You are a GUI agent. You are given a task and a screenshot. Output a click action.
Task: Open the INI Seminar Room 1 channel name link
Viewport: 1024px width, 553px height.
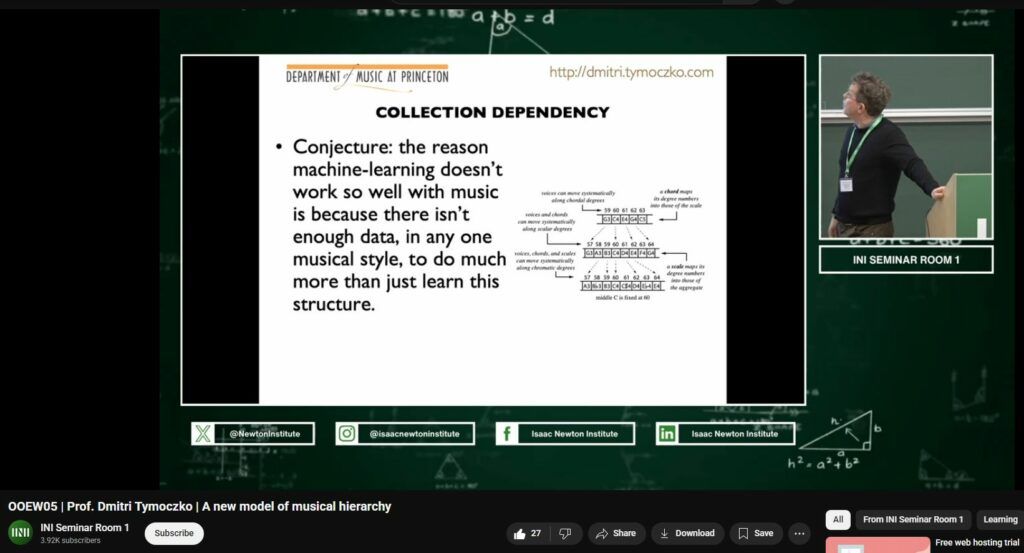tap(85, 527)
